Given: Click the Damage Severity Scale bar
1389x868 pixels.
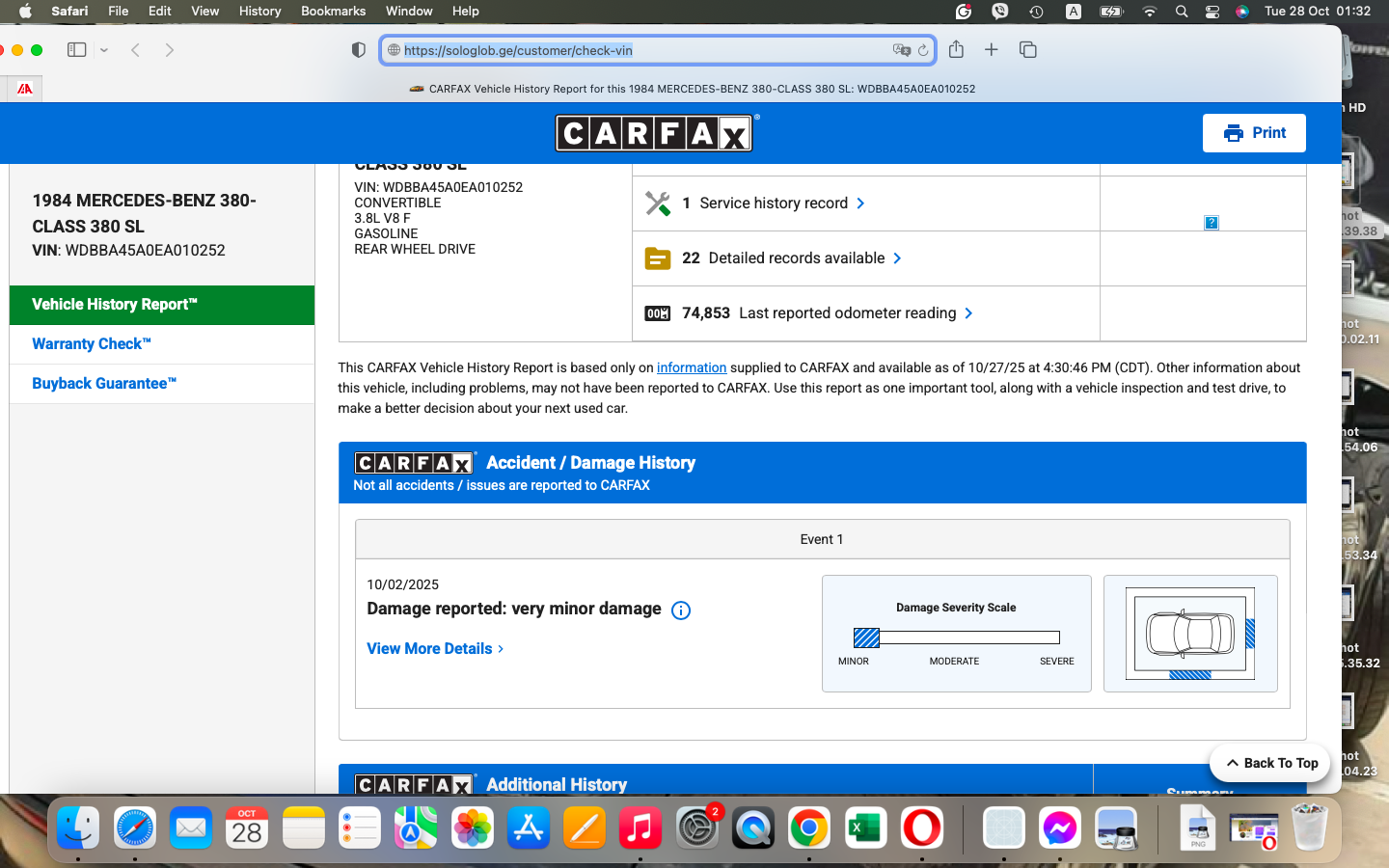Looking at the screenshot, I should pos(956,637).
